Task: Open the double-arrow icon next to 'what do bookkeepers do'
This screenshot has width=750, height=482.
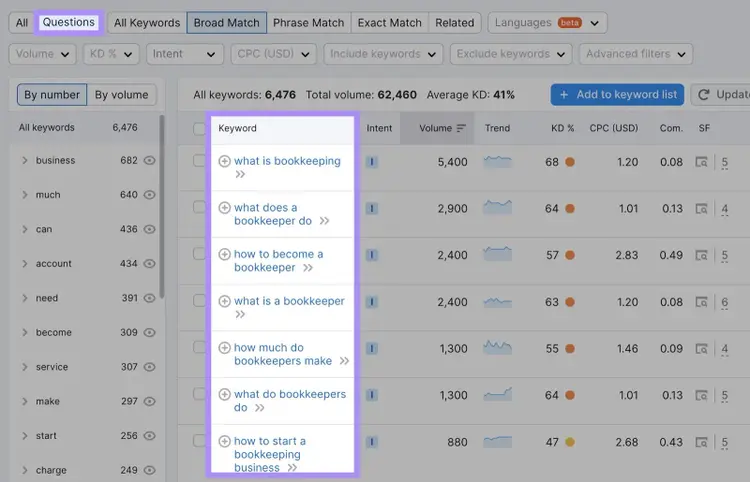Action: tap(260, 408)
